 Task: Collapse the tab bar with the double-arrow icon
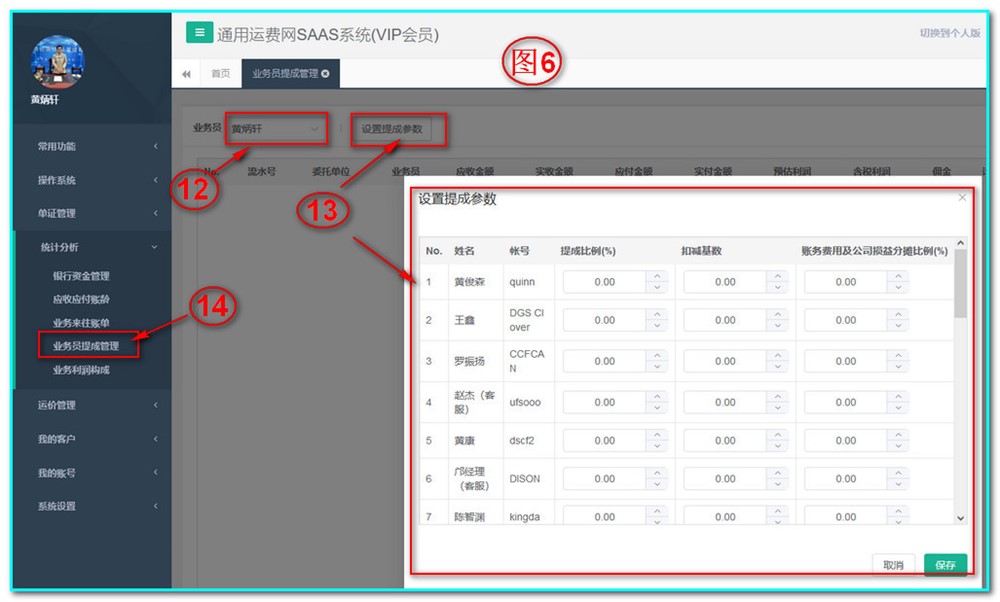(186, 73)
